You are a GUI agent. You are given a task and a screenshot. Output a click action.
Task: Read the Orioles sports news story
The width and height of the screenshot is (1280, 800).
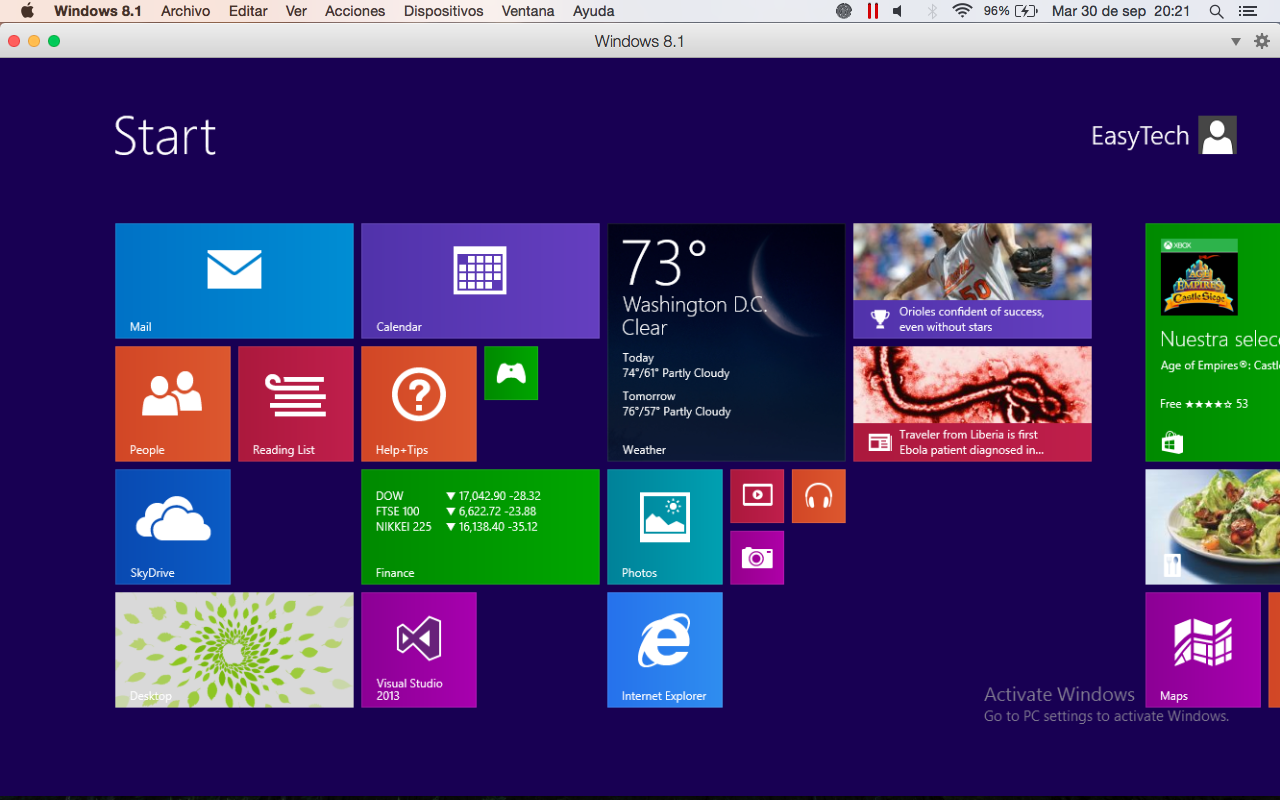(972, 281)
